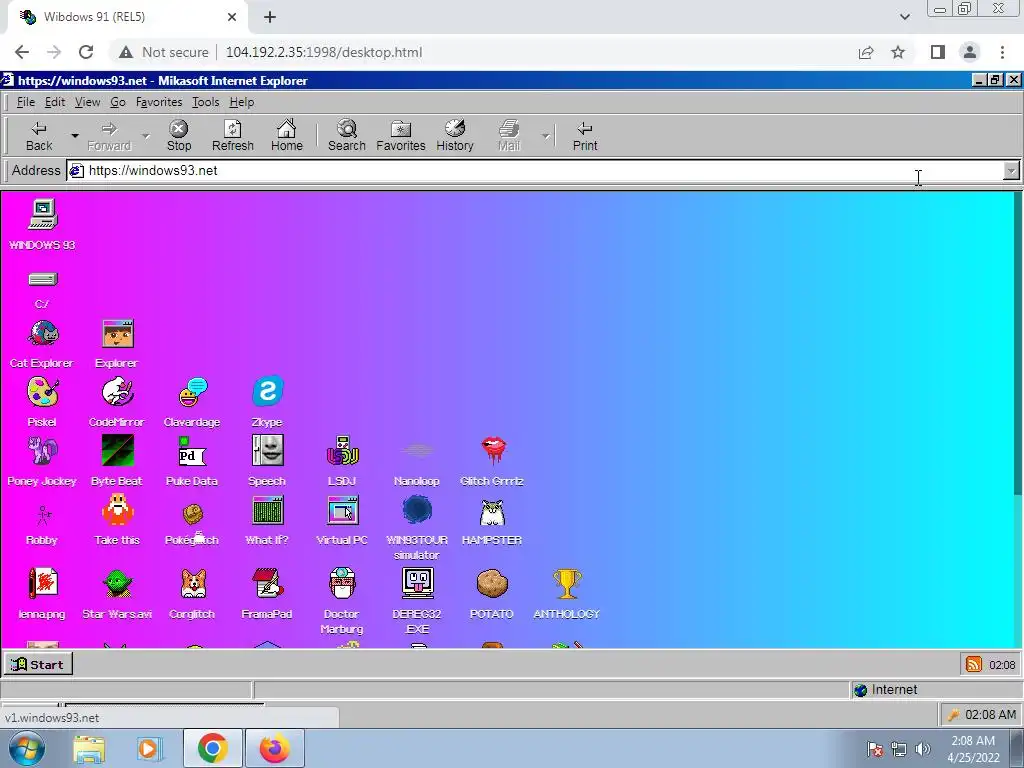
Task: Reload the page in Chrome
Action: pos(86,52)
